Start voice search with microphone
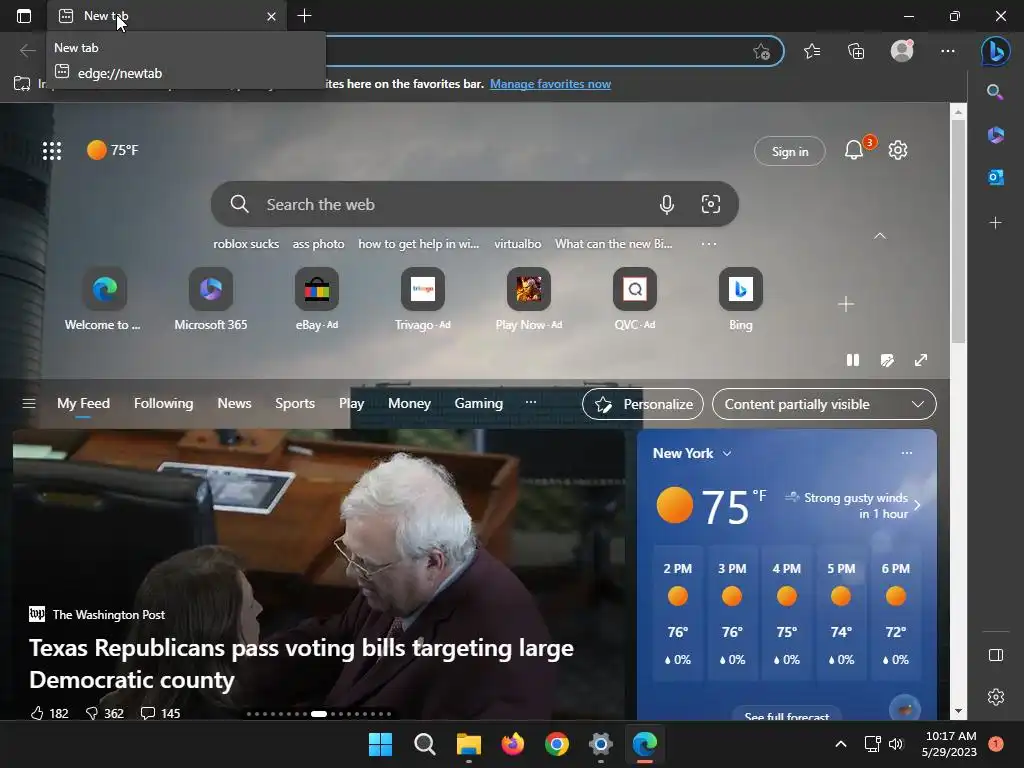 [x=666, y=204]
